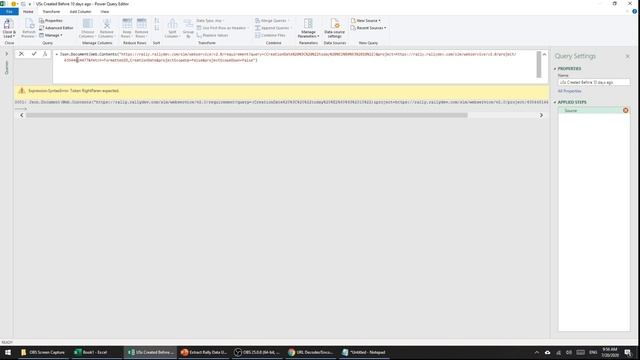Switch to URL Decoder Chrome window in taskbar
Image resolution: width=640 pixels, height=360 pixels.
[311, 352]
